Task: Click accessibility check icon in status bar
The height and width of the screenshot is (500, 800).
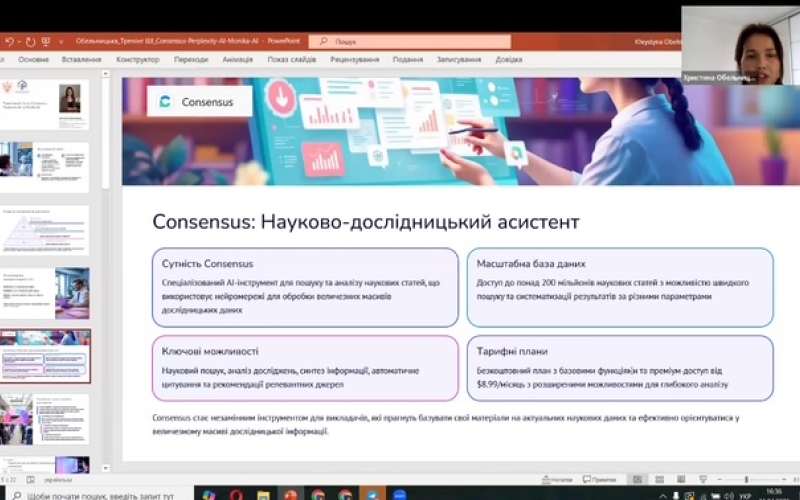Action: click(x=31, y=480)
